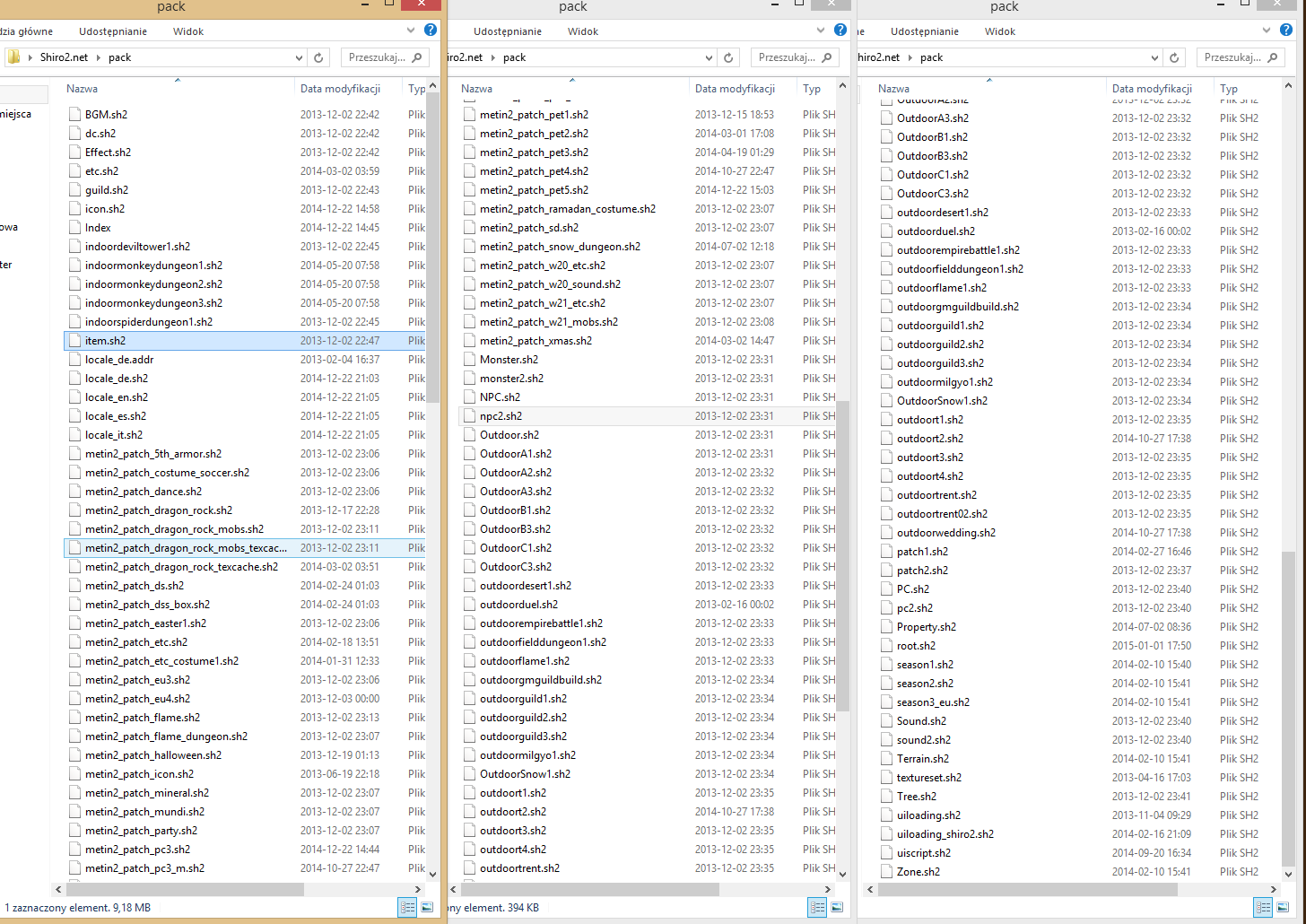Click the left window vertical scrollbar thumb
Viewport: 1306px width, 924px height.
(x=432, y=248)
